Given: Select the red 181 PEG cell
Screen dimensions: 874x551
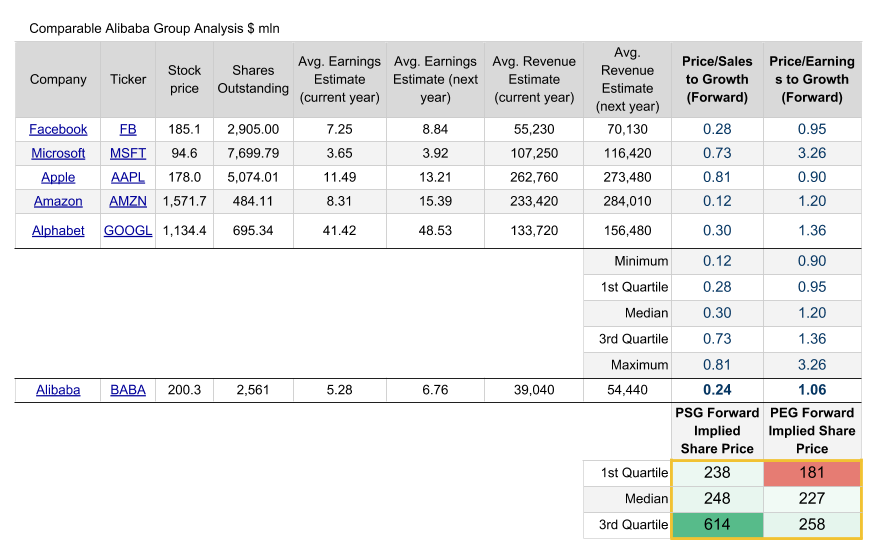Looking at the screenshot, I should pyautogui.click(x=811, y=472).
